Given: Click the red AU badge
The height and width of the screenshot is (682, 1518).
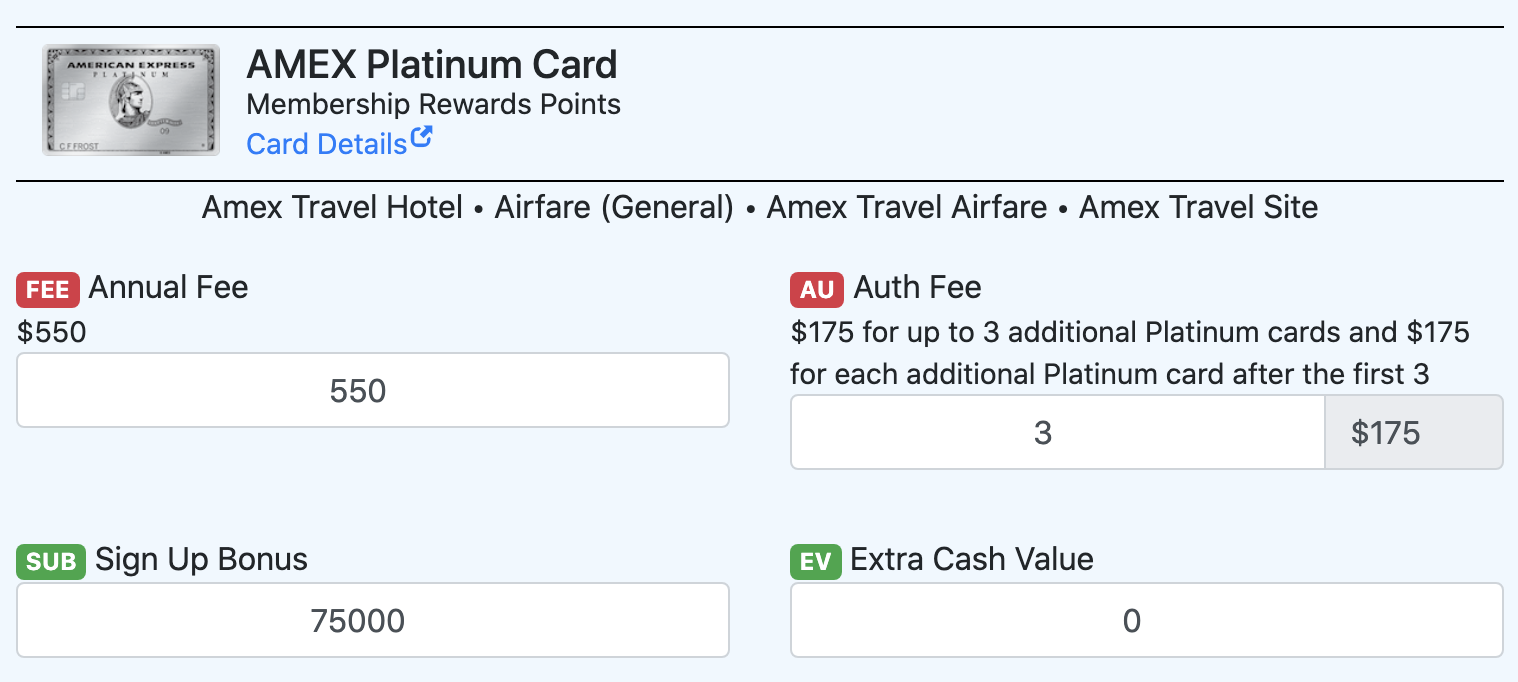Looking at the screenshot, I should click(817, 290).
